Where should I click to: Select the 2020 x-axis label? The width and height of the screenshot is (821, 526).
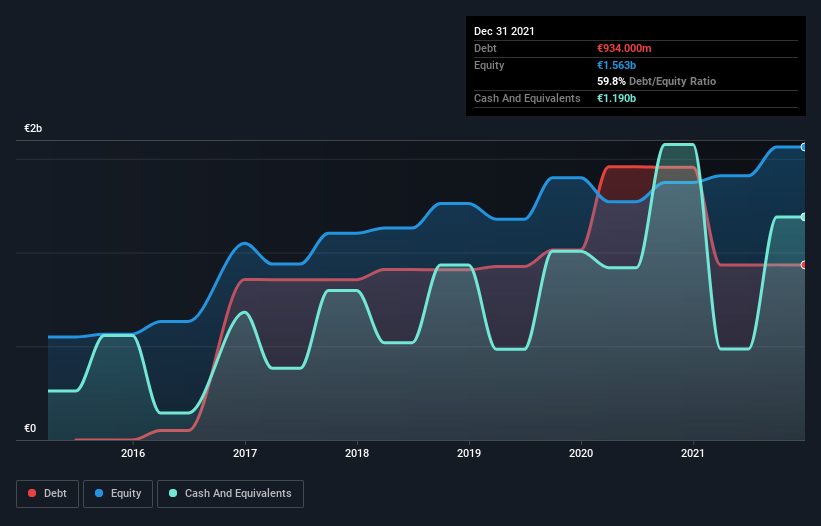click(581, 453)
